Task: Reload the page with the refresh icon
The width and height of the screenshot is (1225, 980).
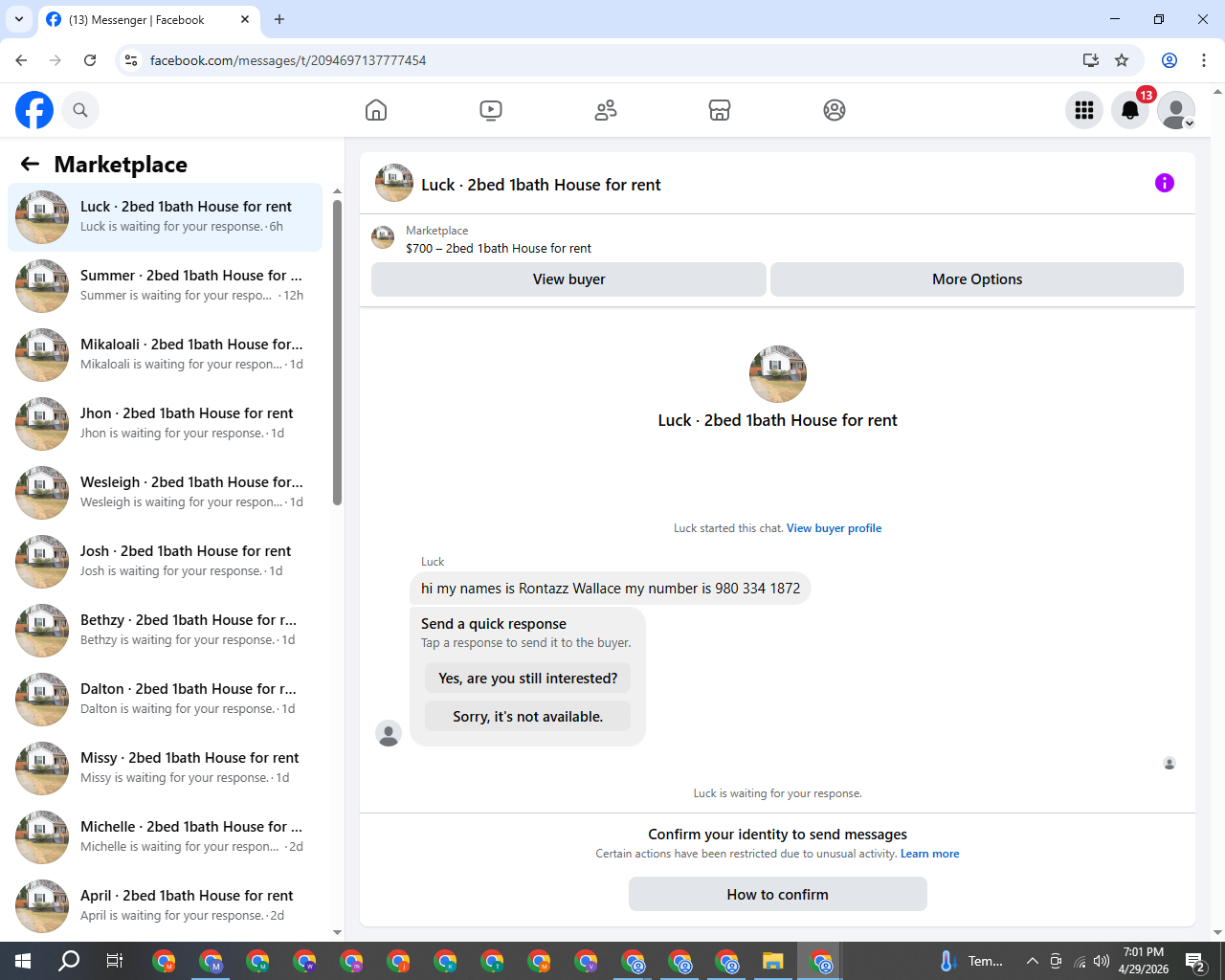Action: tap(90, 60)
